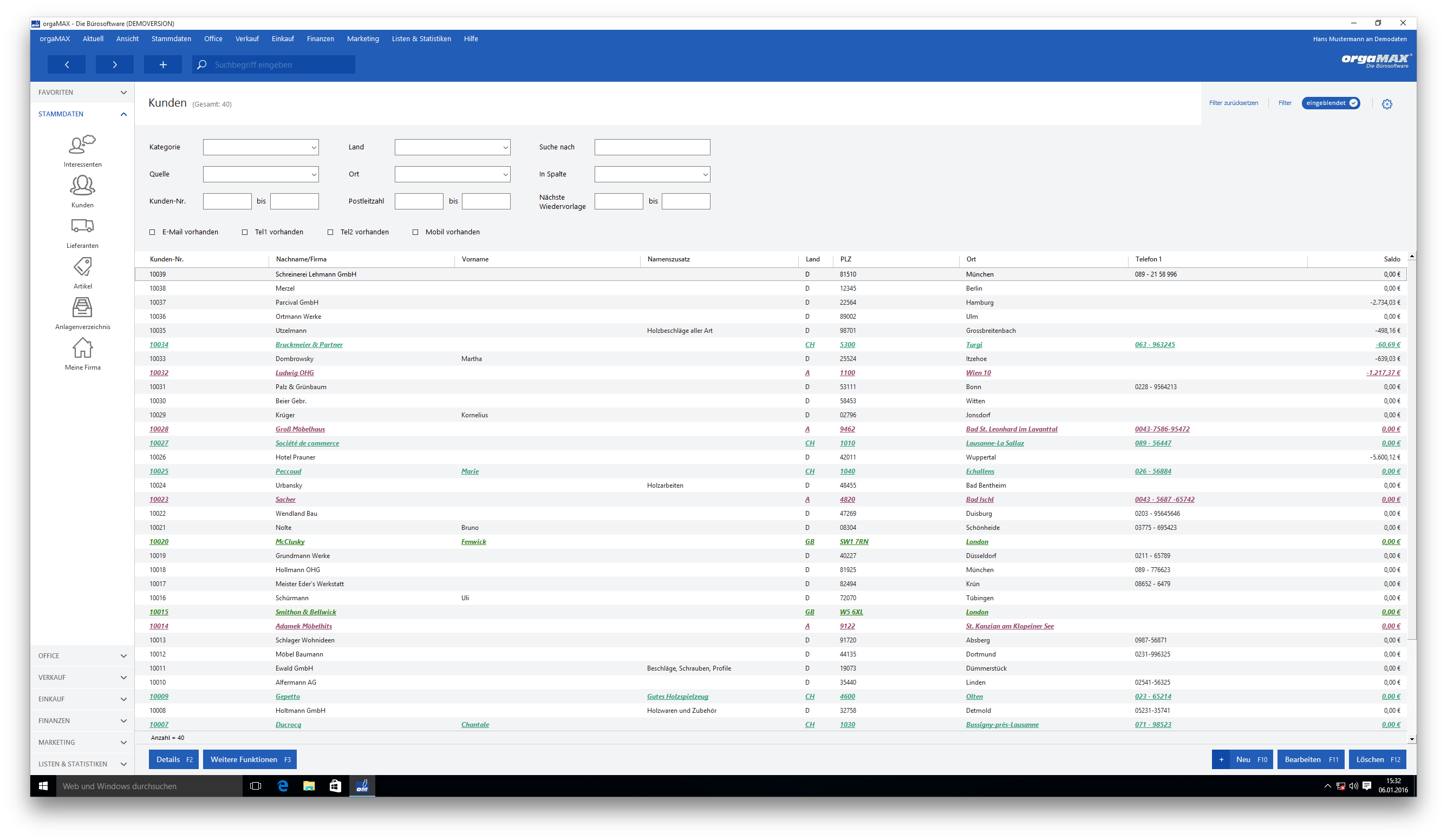Open the Stammdaten menu
Viewport: 1447px width, 840px height.
171,39
